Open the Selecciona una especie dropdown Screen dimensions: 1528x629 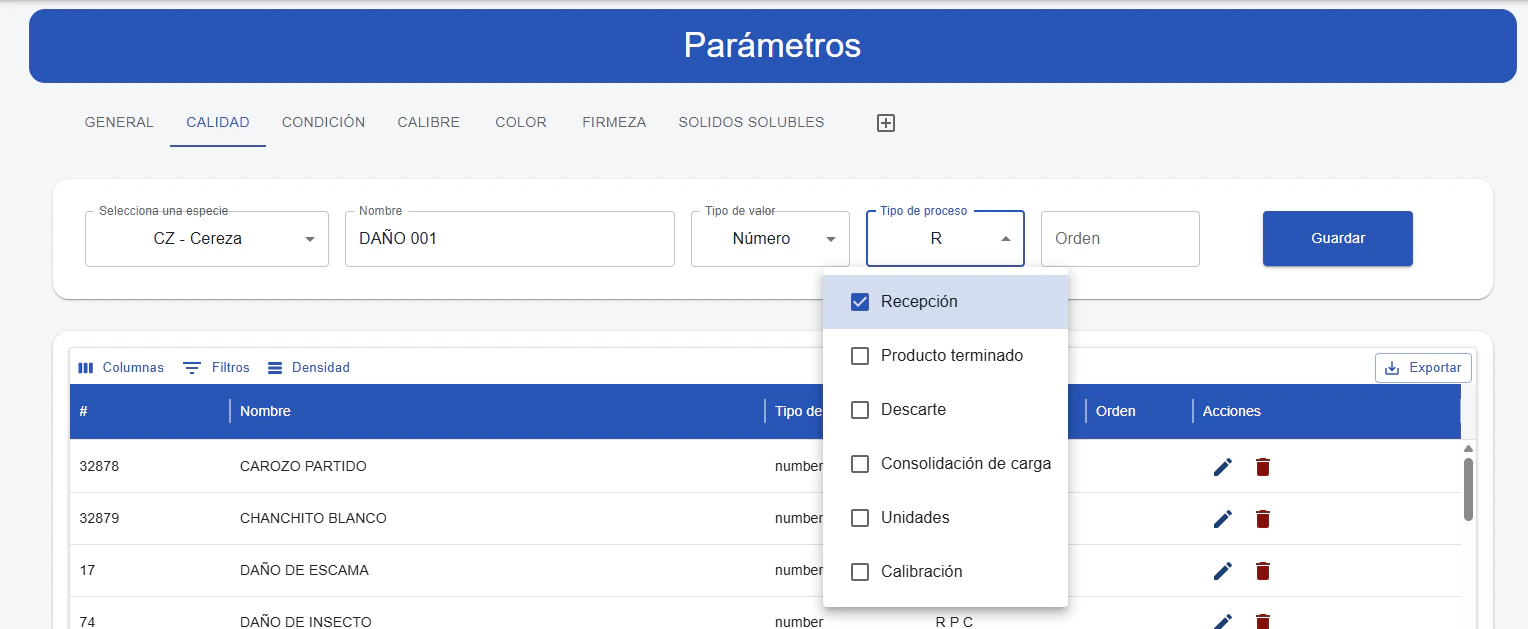point(207,239)
